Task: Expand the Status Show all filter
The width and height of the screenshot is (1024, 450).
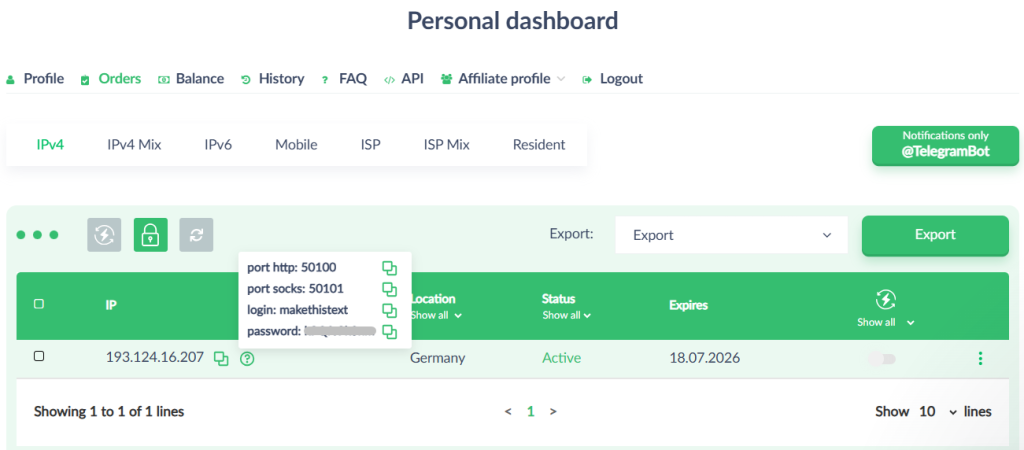Action: [566, 315]
